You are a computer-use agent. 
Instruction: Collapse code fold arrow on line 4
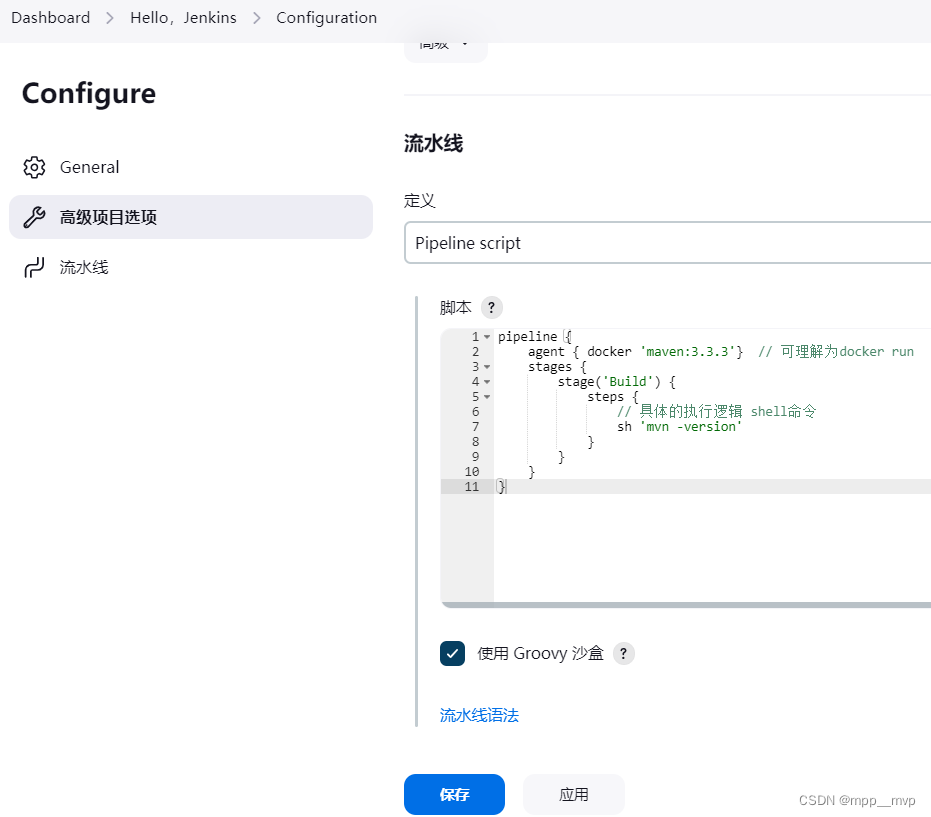pos(487,382)
